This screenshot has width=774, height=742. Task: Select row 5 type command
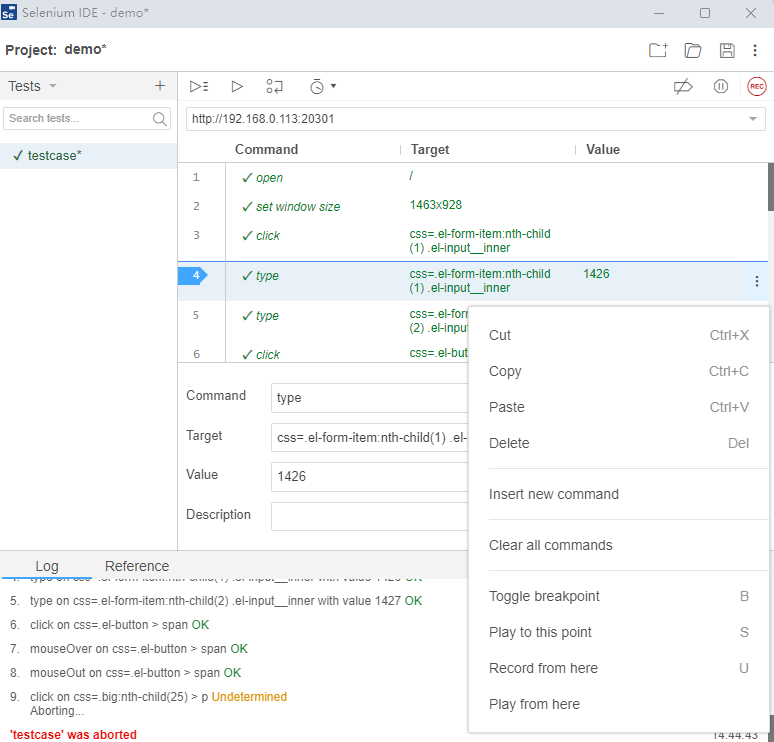pos(323,321)
